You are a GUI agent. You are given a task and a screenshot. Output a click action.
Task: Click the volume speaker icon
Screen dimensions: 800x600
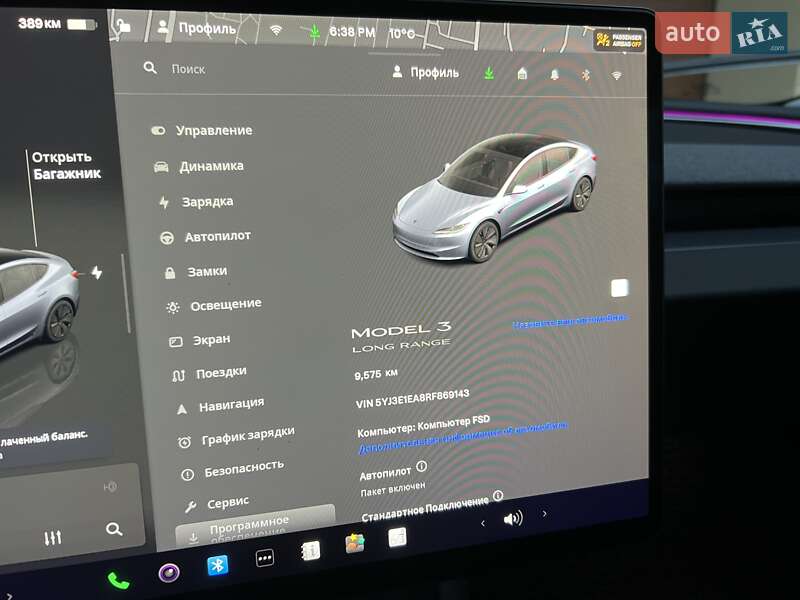click(x=513, y=518)
